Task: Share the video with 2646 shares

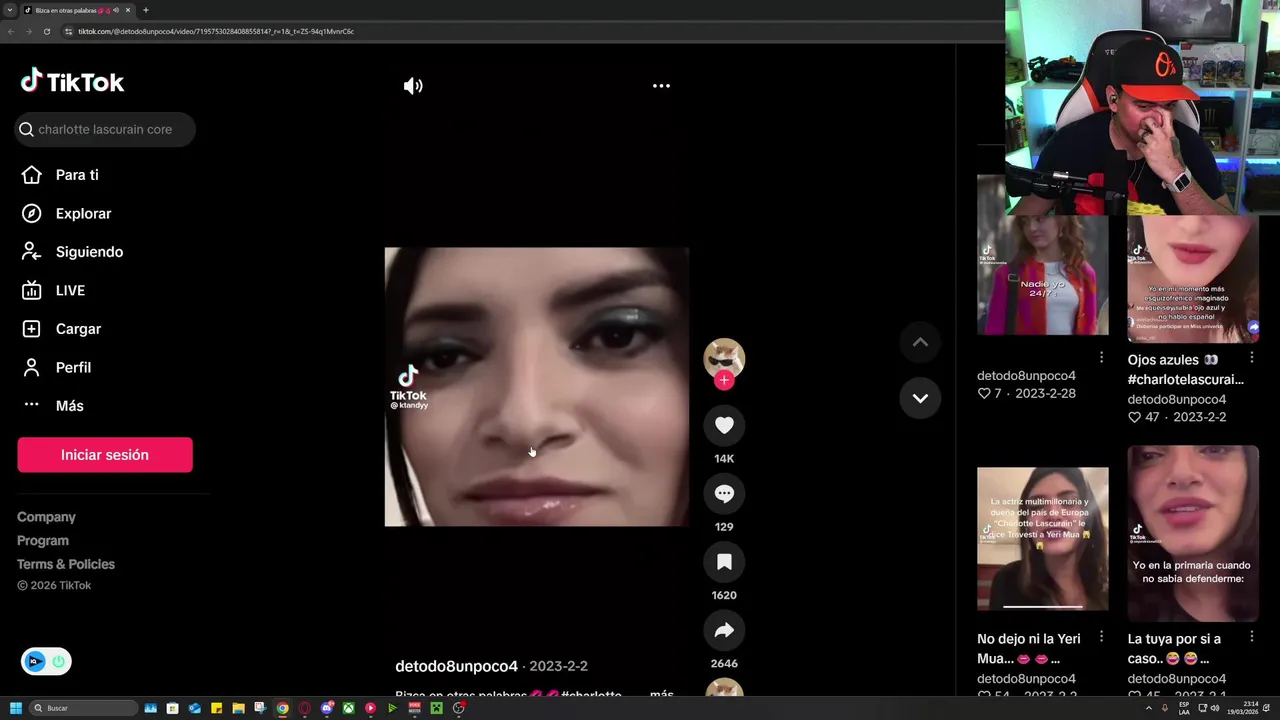Action: [724, 630]
